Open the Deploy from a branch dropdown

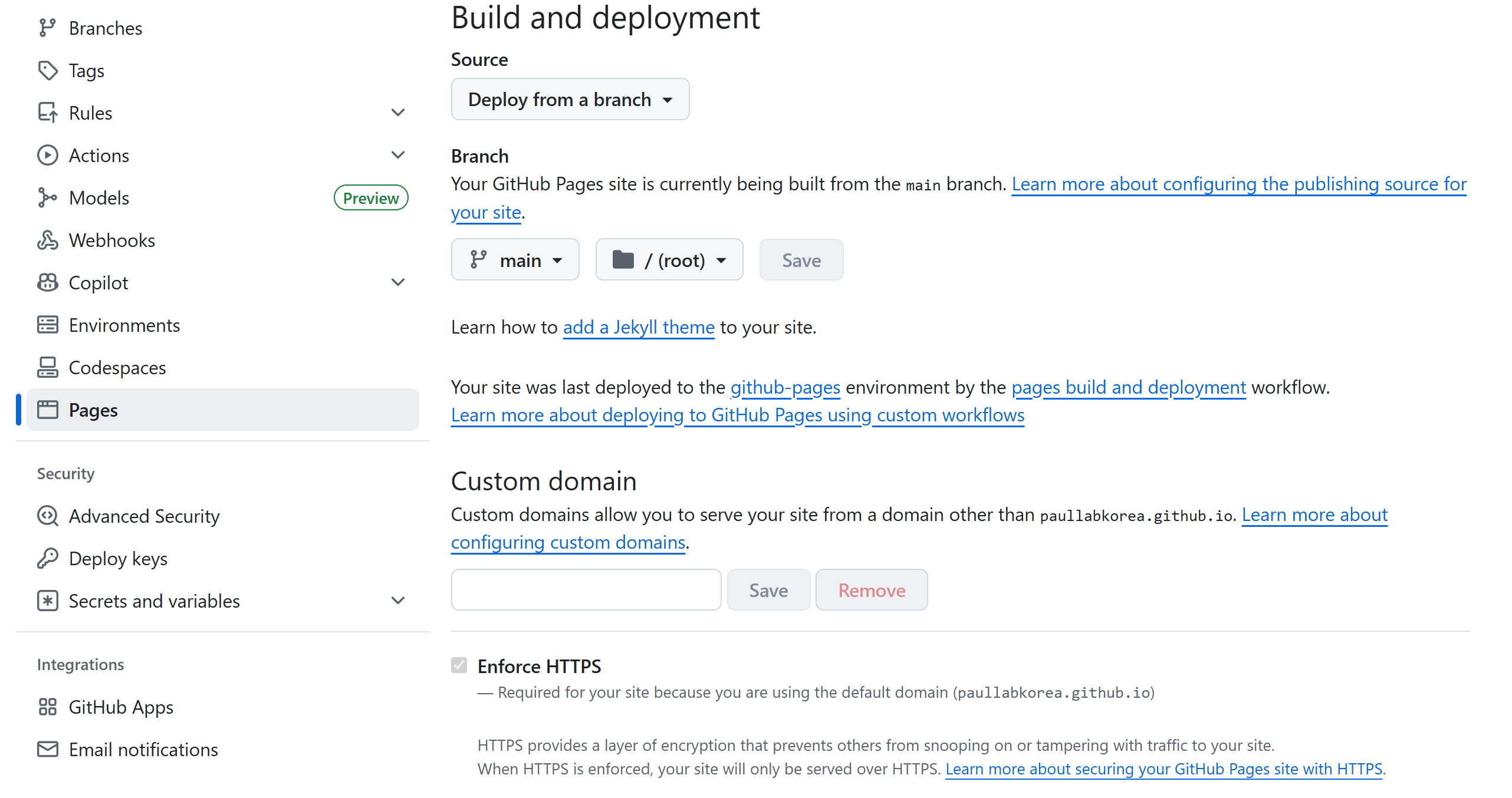tap(570, 100)
